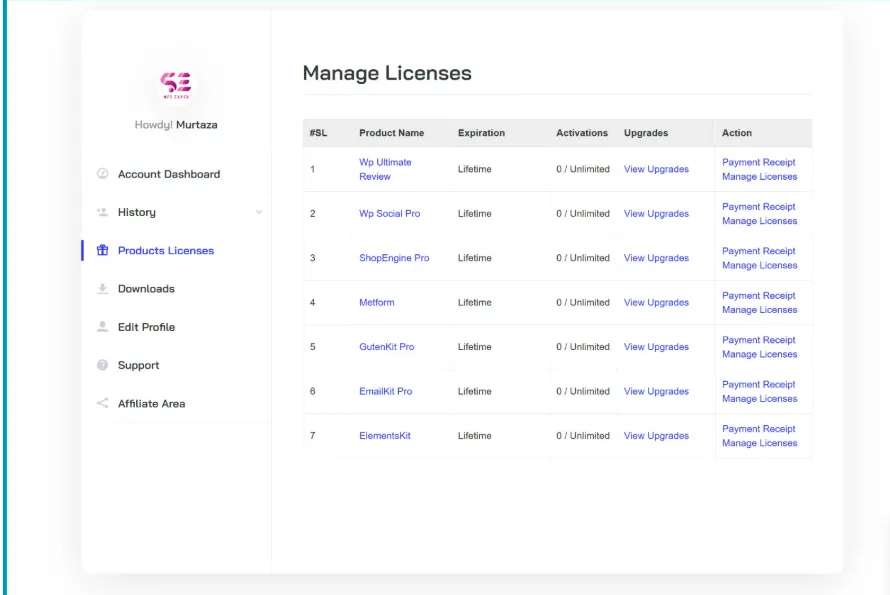This screenshot has height=595, width=890.
Task: Click the Support question mark icon
Action: click(102, 365)
